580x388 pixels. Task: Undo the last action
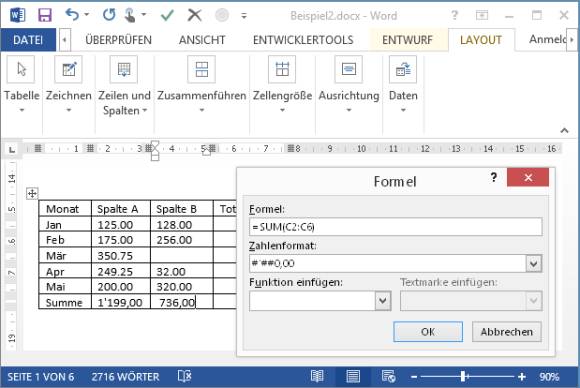[72, 15]
